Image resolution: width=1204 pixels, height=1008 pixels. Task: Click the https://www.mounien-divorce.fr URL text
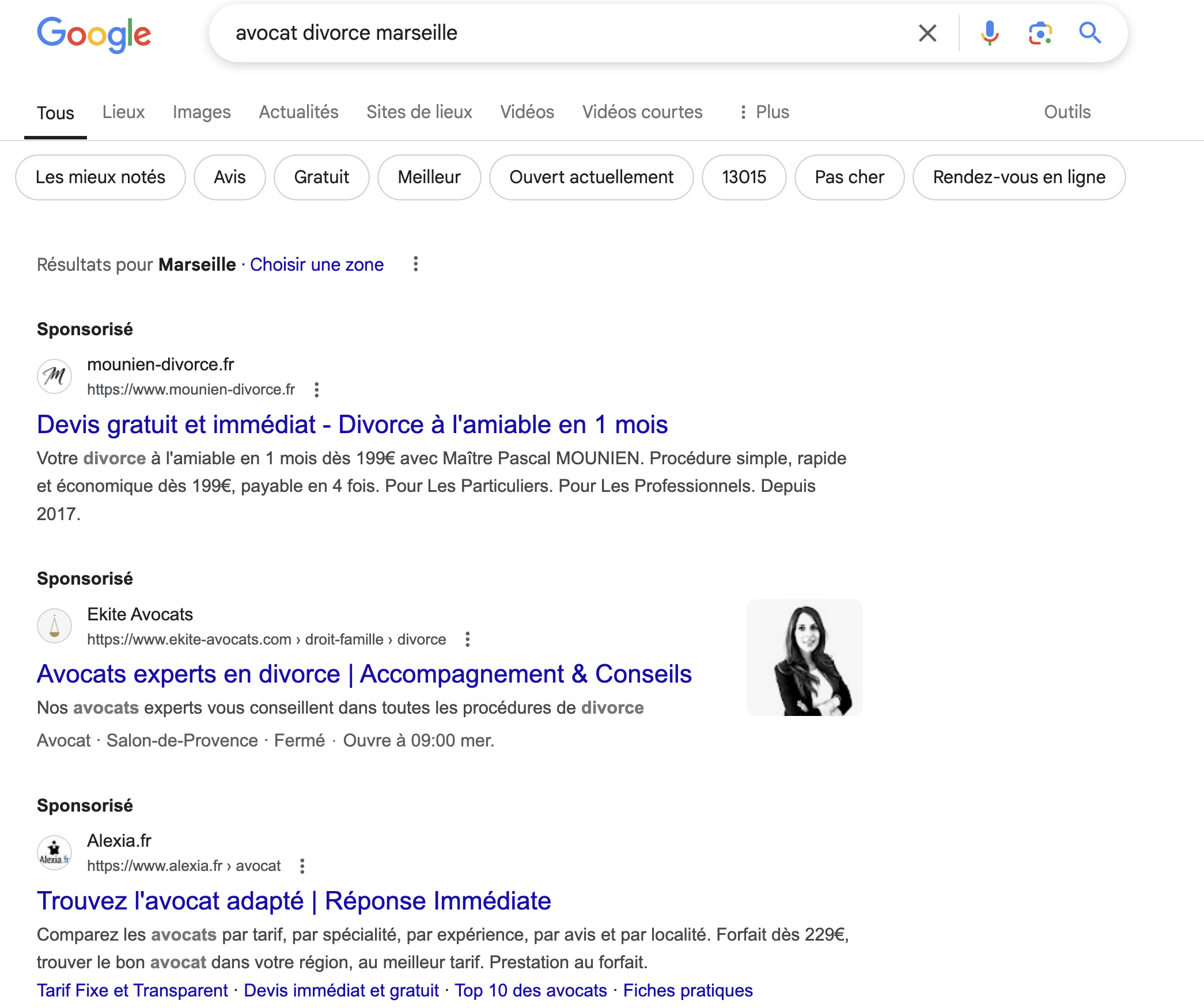191,390
